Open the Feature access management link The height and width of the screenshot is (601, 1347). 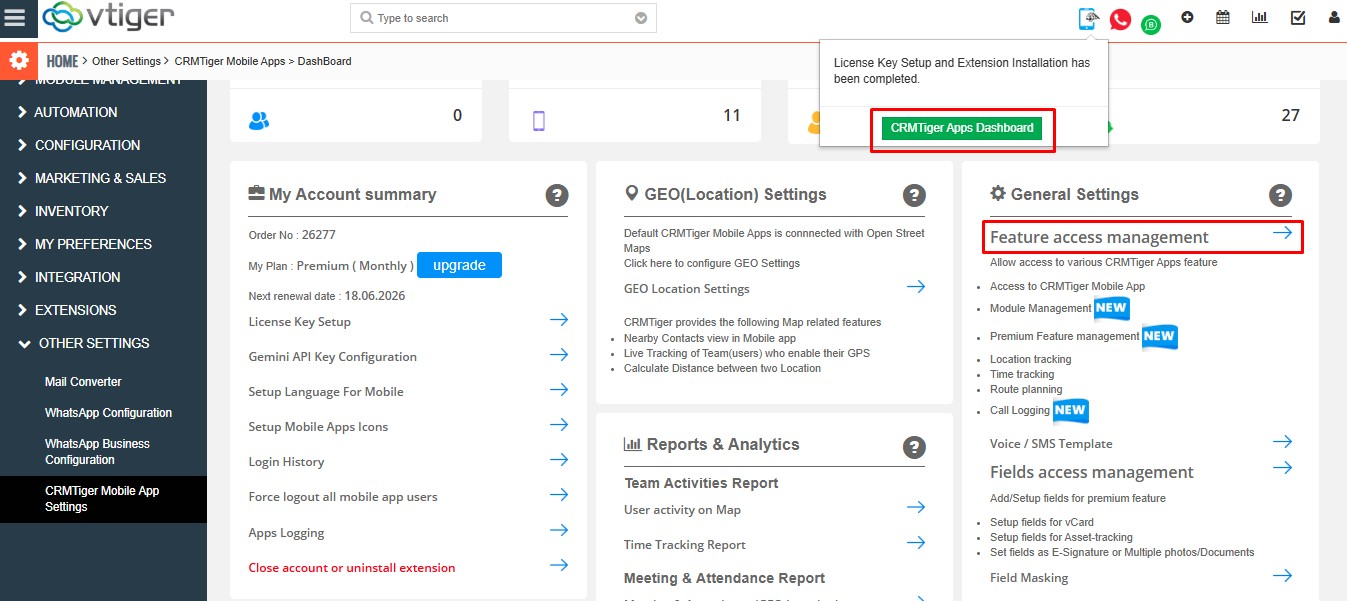point(1099,237)
